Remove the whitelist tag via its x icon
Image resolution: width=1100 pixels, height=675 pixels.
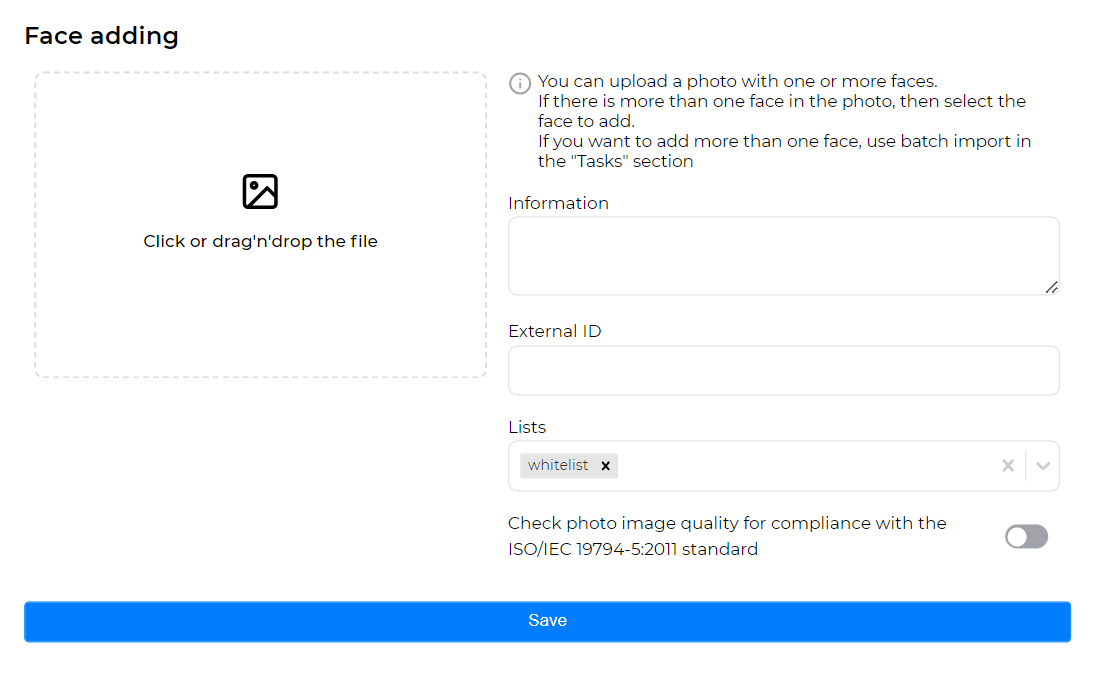tap(605, 465)
